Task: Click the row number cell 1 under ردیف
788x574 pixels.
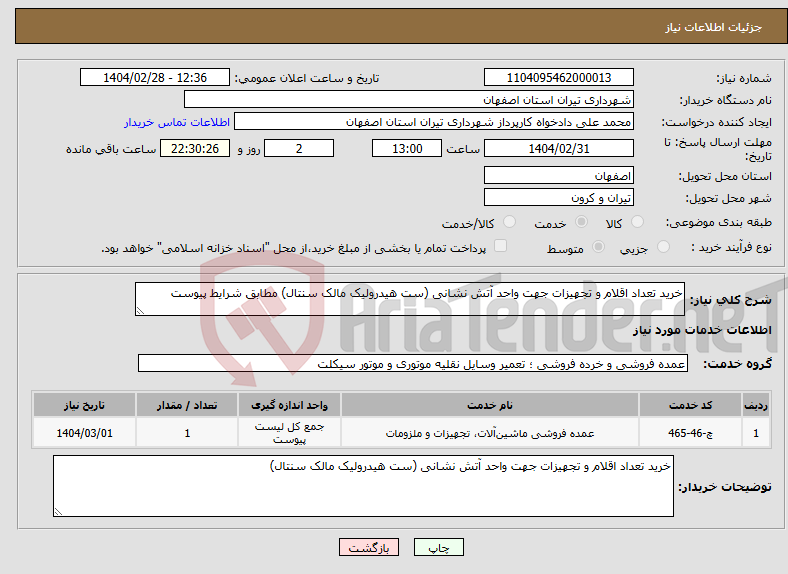Action: tap(756, 433)
